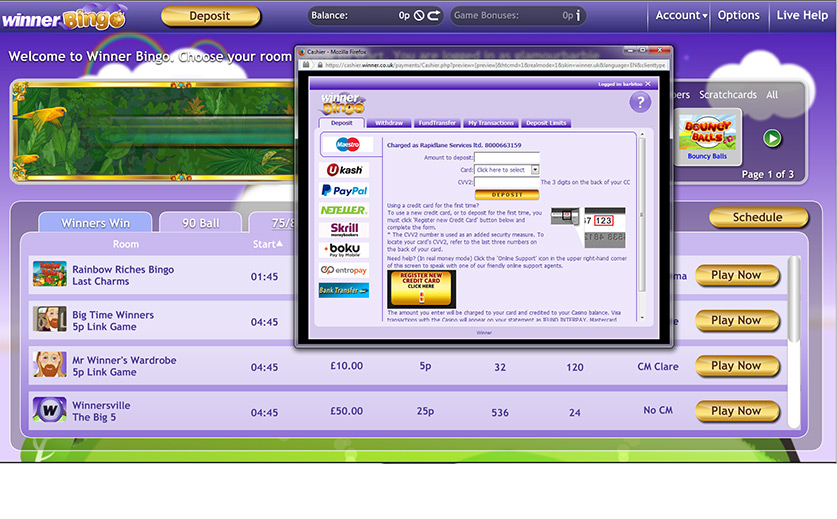The height and width of the screenshot is (519, 837).
Task: Click the green next-page arrow
Action: click(x=772, y=138)
